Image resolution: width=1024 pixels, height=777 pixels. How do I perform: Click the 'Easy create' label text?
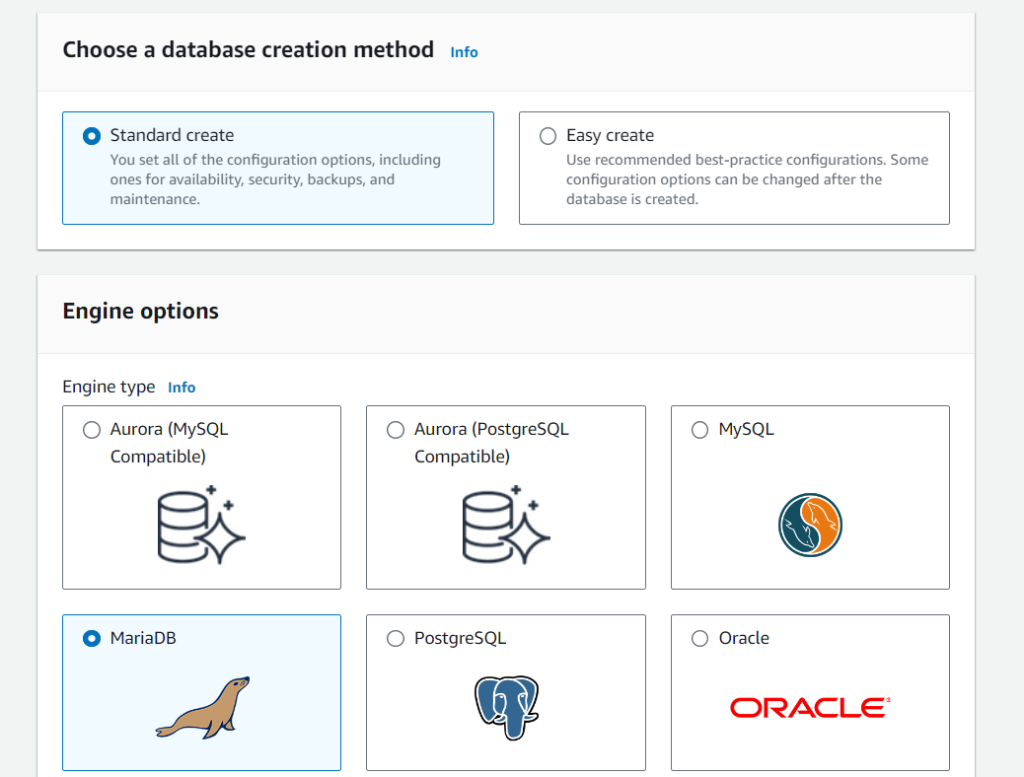(610, 135)
